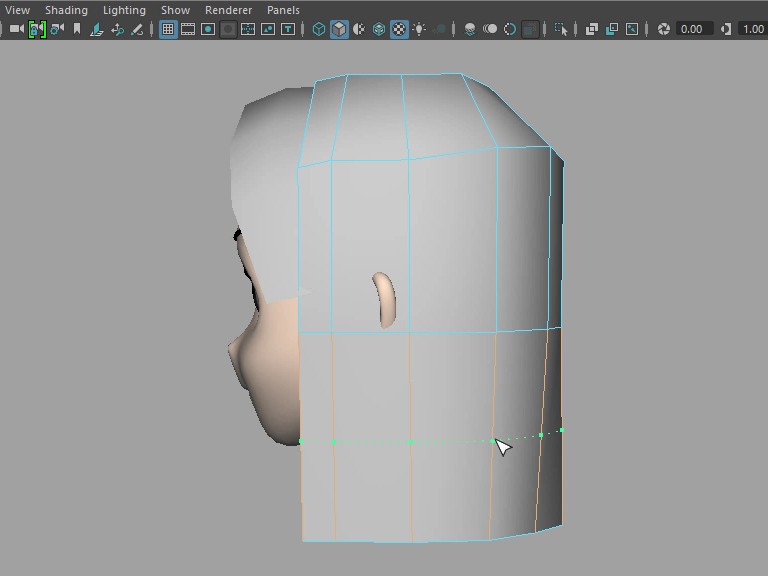Expand the Lighting menu
The image size is (768, 576).
tap(124, 10)
